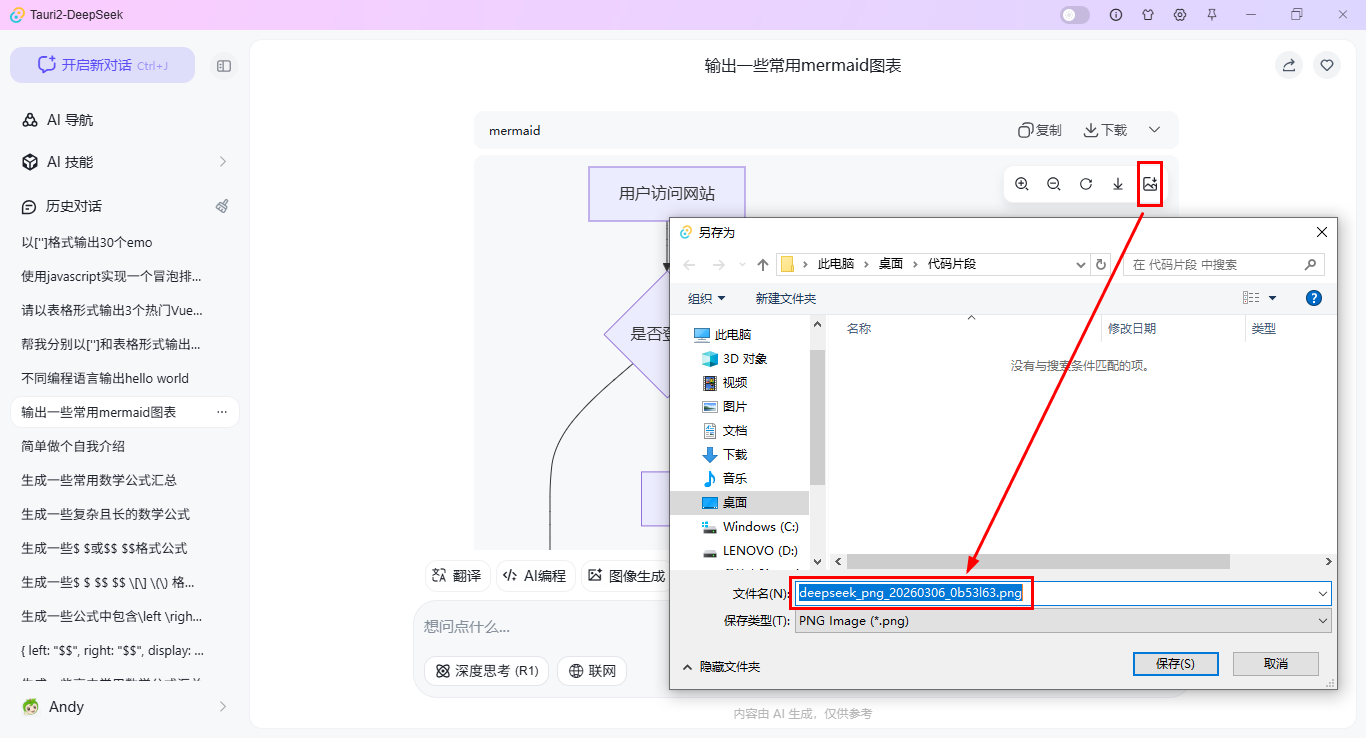
Task: Open the dropdown arrow next to 下载
Action: click(1155, 130)
